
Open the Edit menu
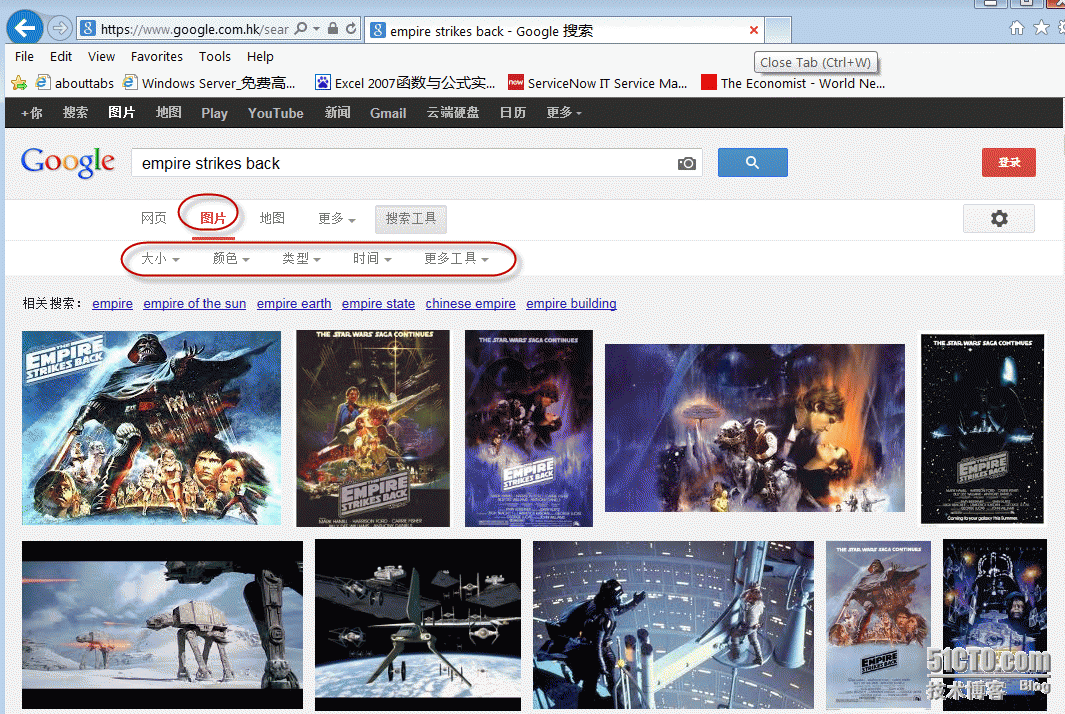point(60,56)
